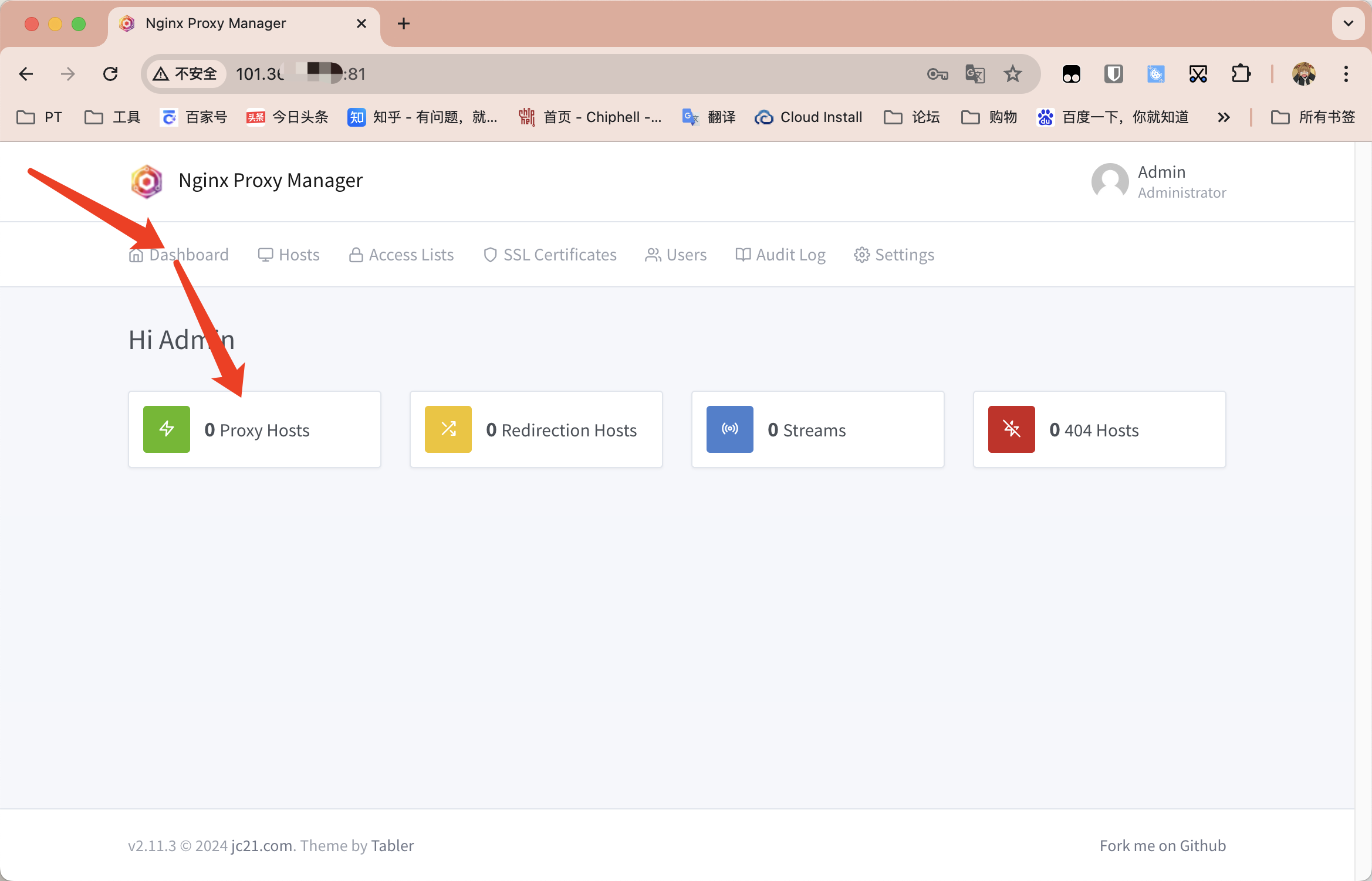Click the not secure warning badge
The height and width of the screenshot is (881, 1372).
coord(185,74)
